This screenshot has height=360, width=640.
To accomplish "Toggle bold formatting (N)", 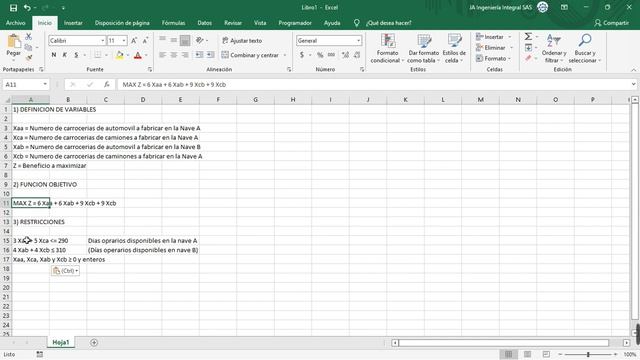I will (x=53, y=55).
